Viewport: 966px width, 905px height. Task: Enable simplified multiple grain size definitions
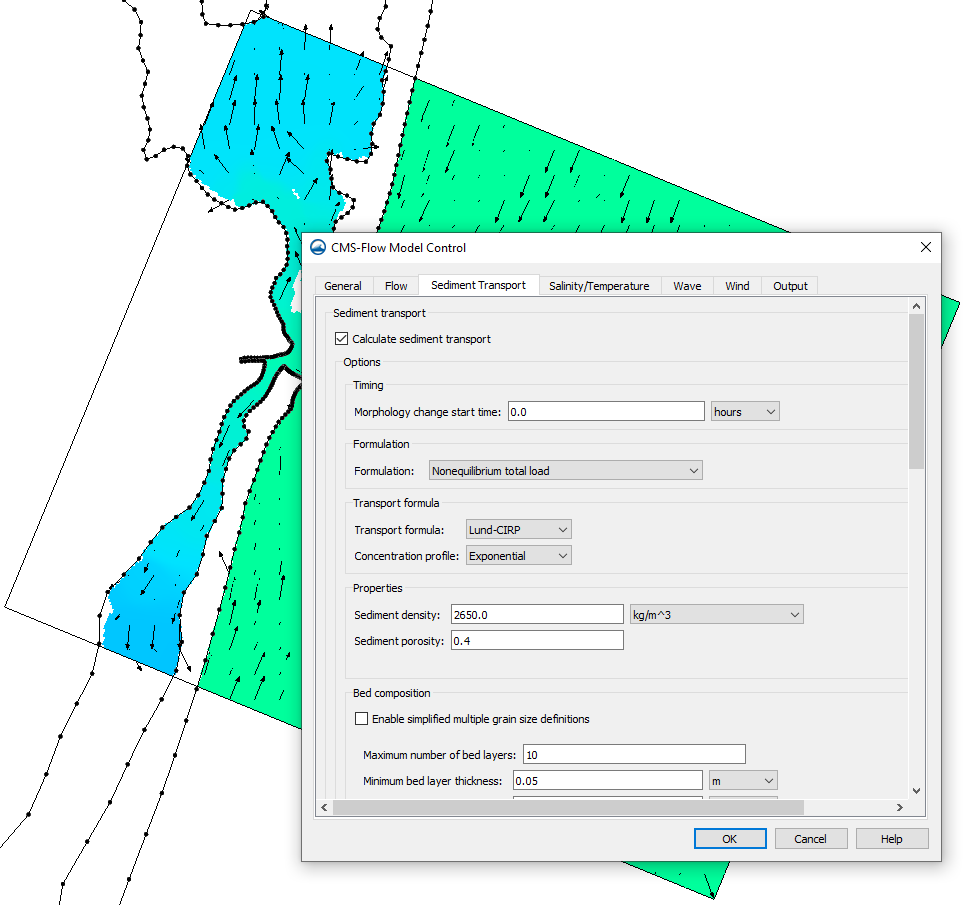362,718
